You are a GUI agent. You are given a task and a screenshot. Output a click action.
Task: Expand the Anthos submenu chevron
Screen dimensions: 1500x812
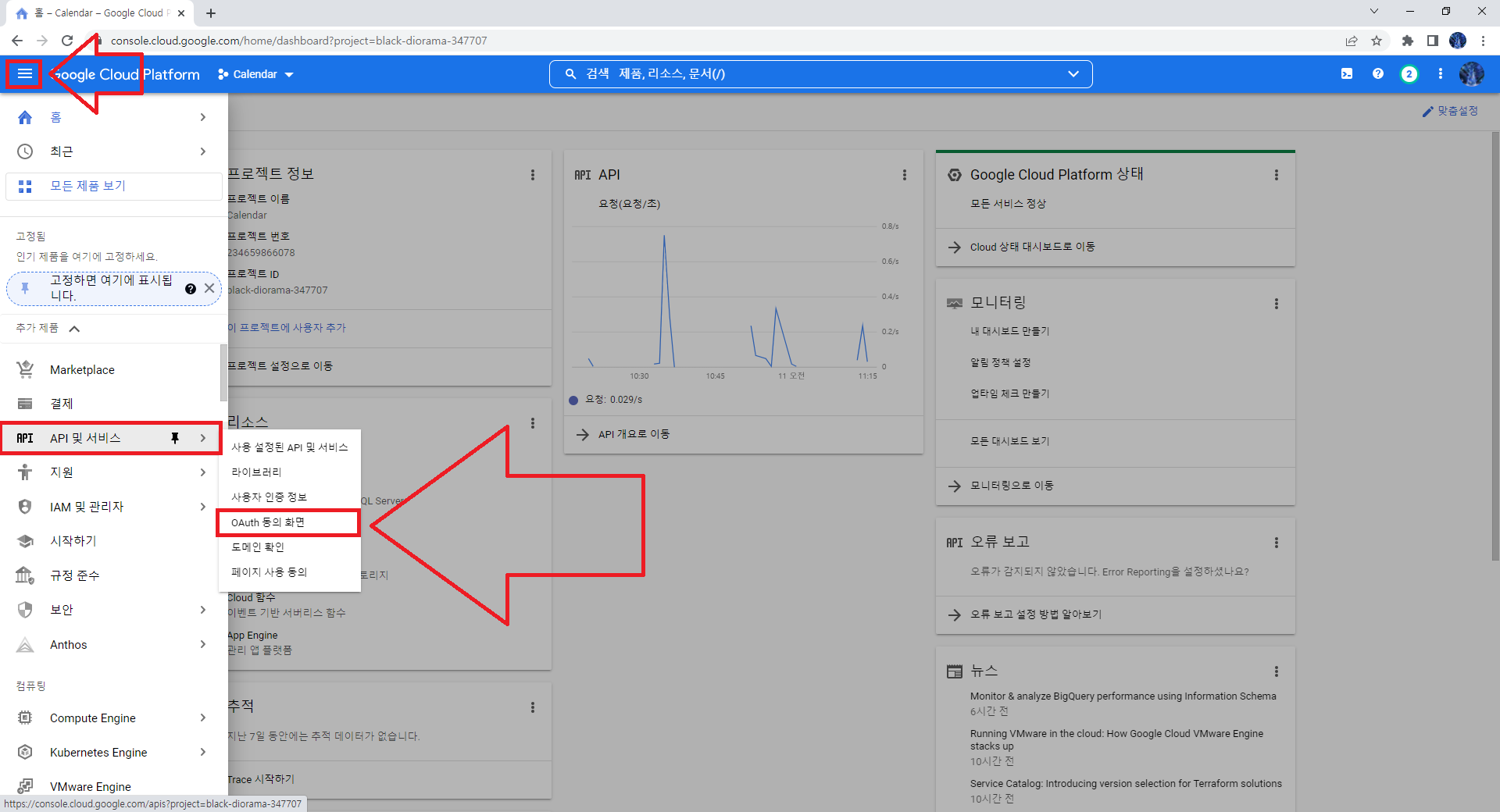[x=203, y=644]
